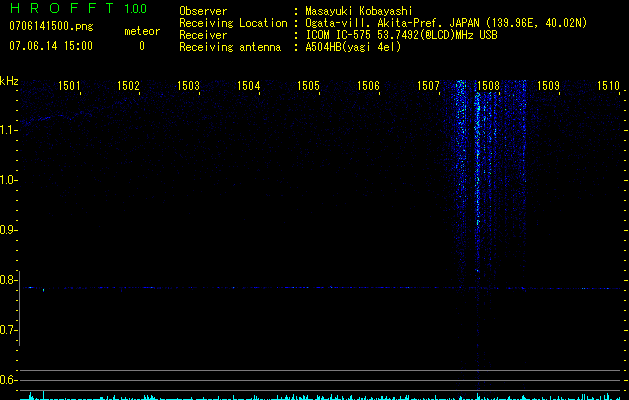Click the Observer field label
The width and height of the screenshot is (629, 400).
[x=203, y=11]
